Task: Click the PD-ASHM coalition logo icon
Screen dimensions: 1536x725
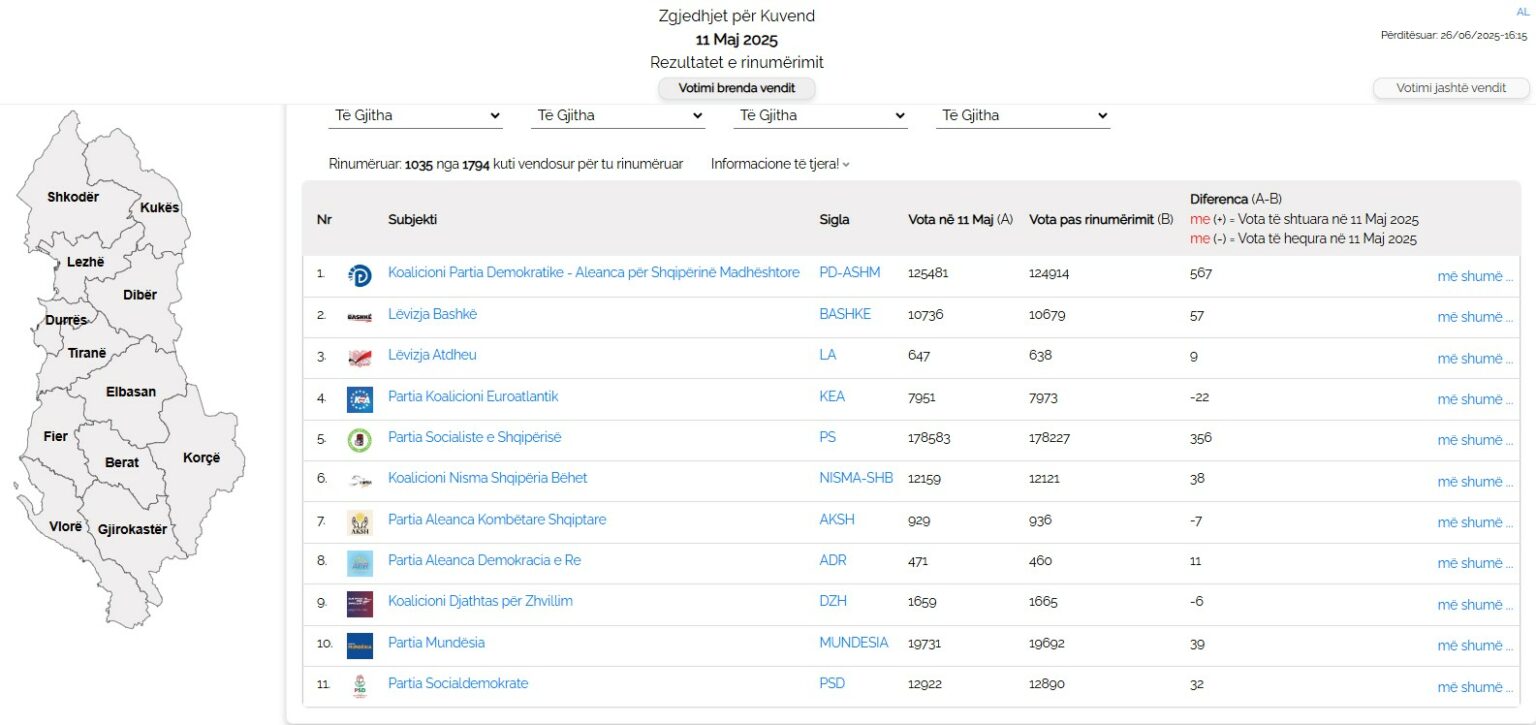Action: [x=359, y=276]
